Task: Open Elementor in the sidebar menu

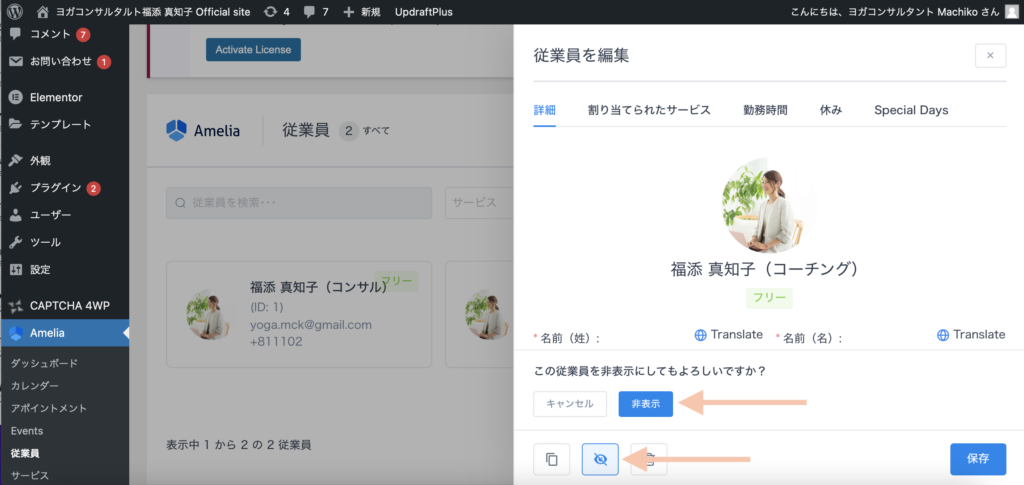Action: tap(56, 97)
